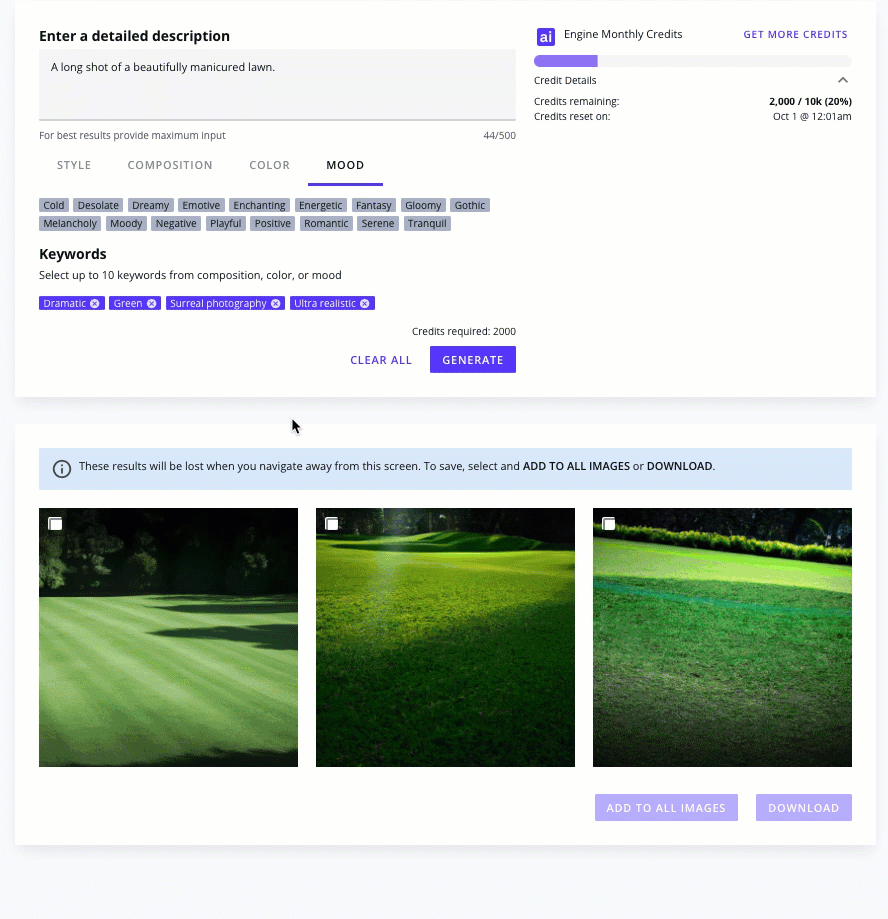
Task: Check the third generated image checkbox
Action: pos(609,523)
